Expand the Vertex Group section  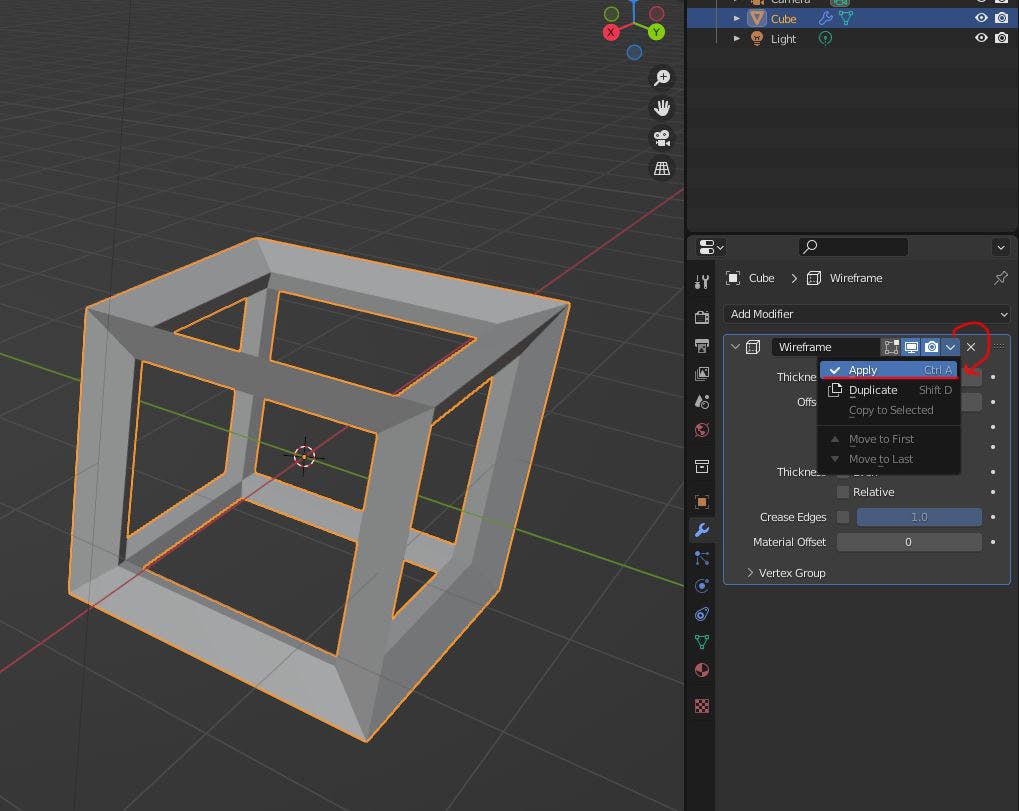751,573
